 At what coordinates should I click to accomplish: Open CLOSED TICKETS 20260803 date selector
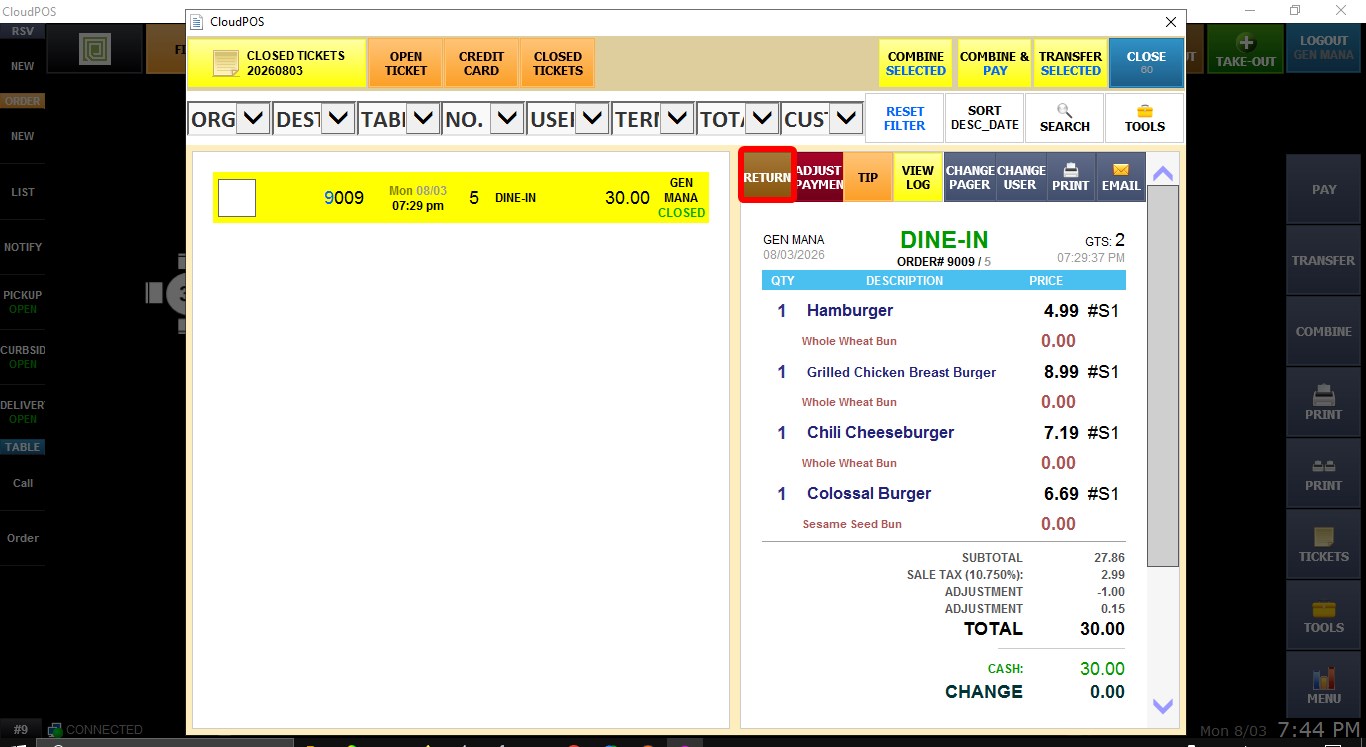(277, 63)
